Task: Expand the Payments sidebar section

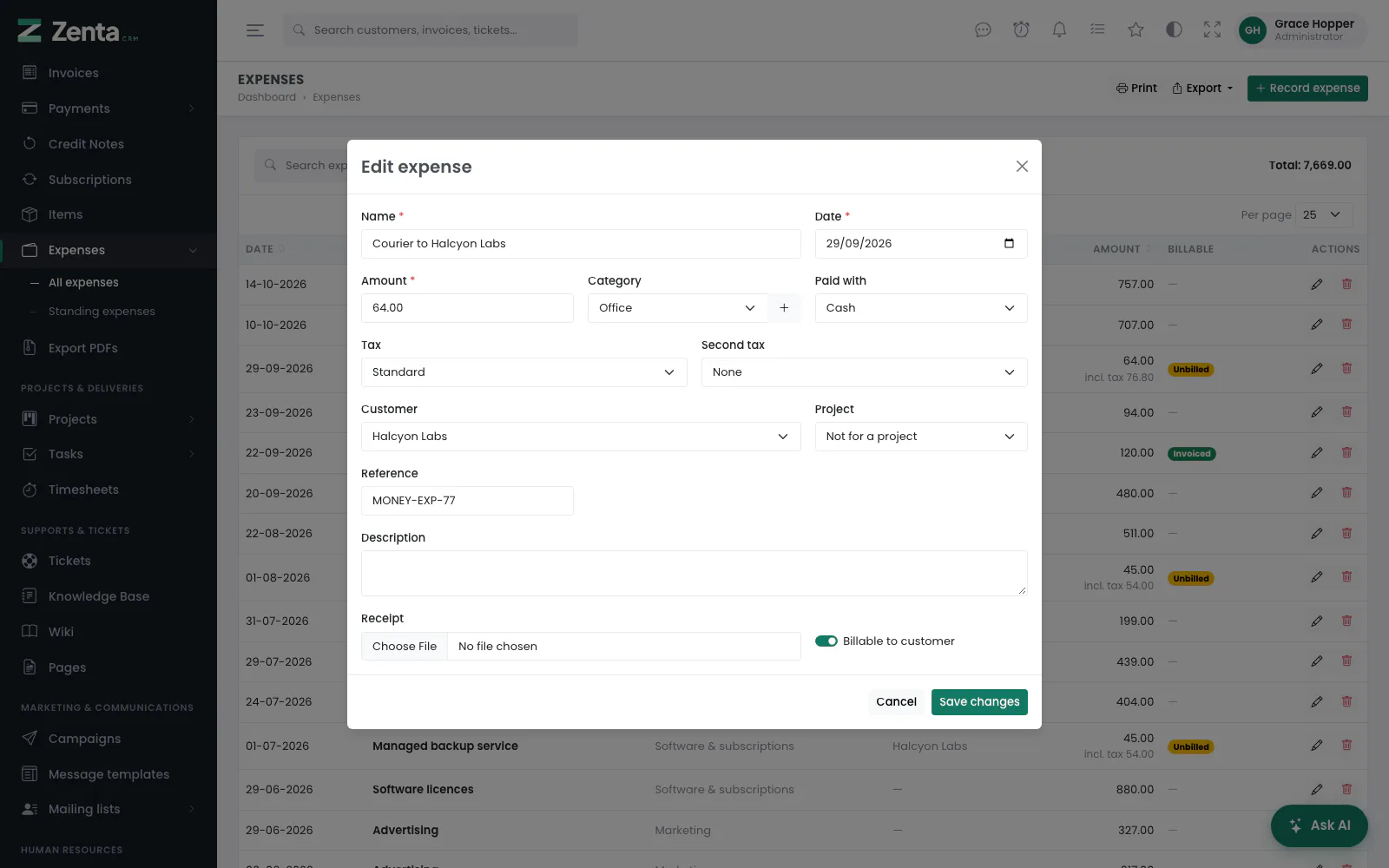Action: [109, 108]
